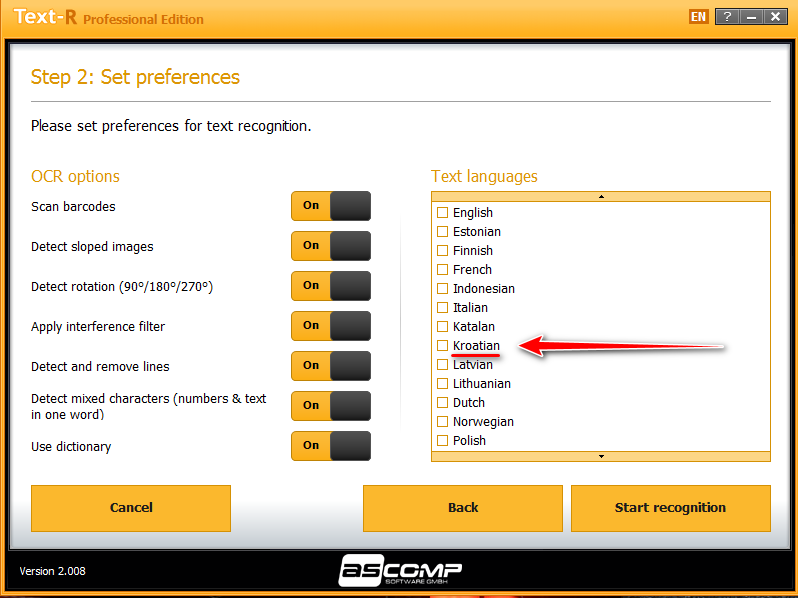This screenshot has width=798, height=598.
Task: Check the Latvian language checkbox
Action: 443,364
